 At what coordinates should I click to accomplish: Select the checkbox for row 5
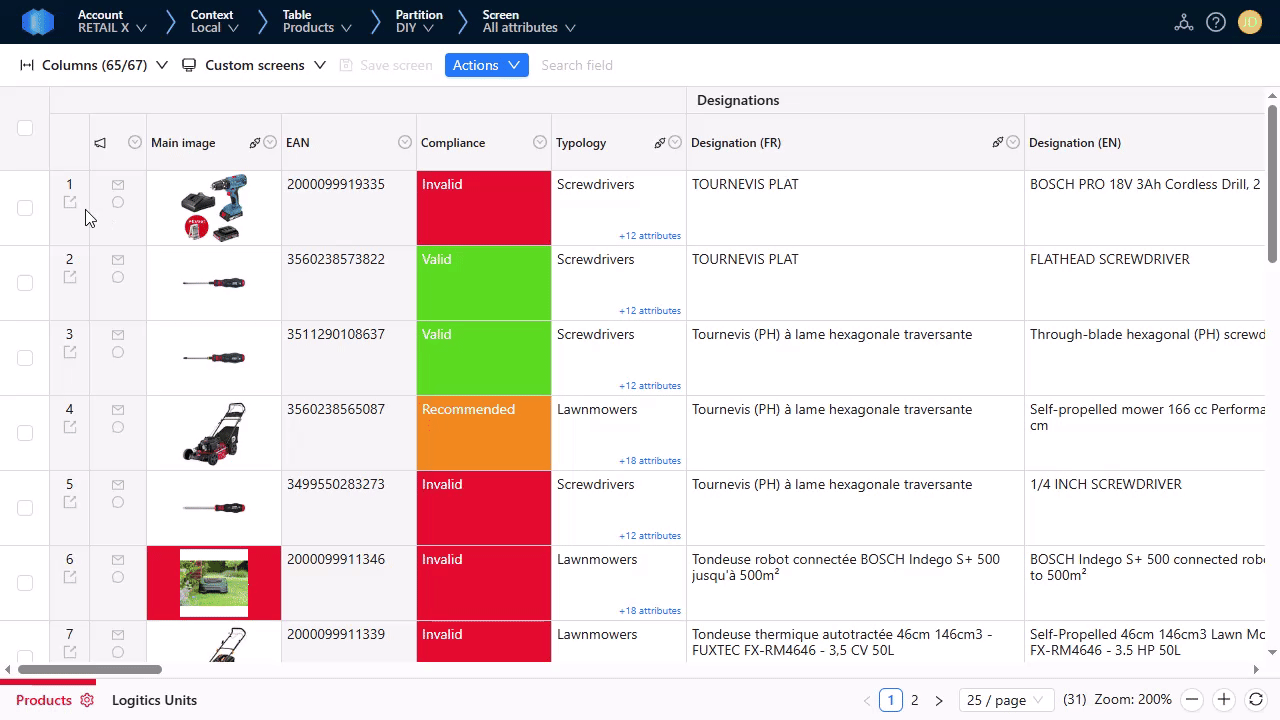[25, 508]
